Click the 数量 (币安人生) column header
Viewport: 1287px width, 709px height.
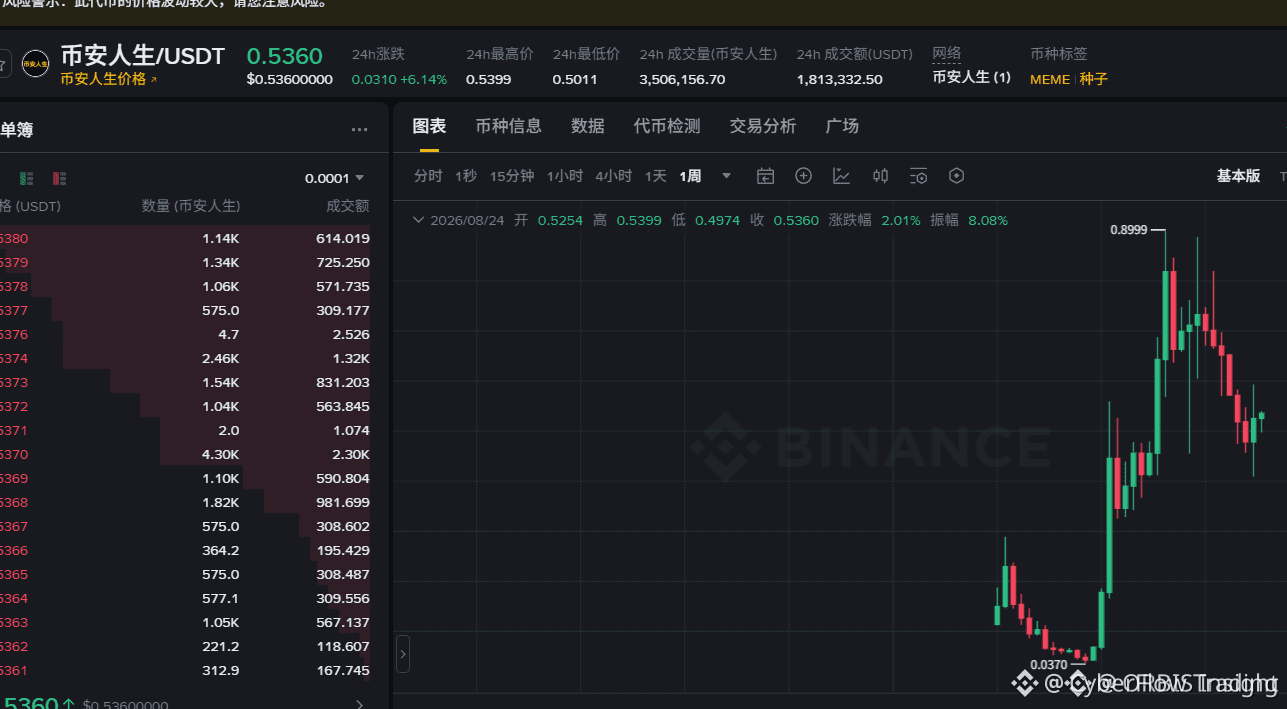191,206
